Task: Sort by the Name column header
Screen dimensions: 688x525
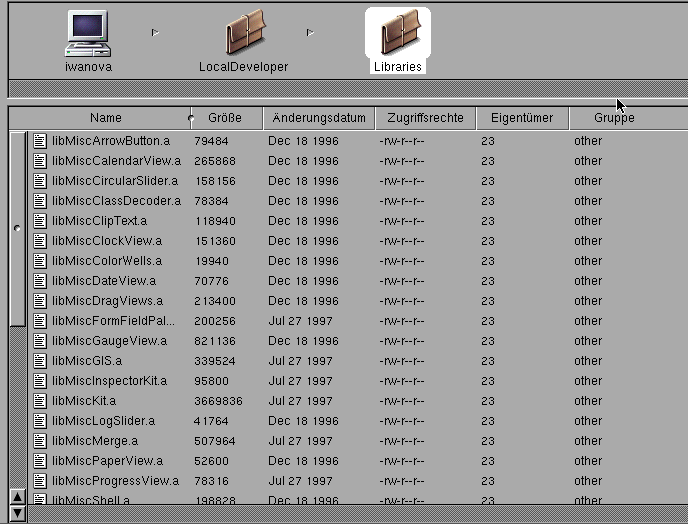Action: 105,118
